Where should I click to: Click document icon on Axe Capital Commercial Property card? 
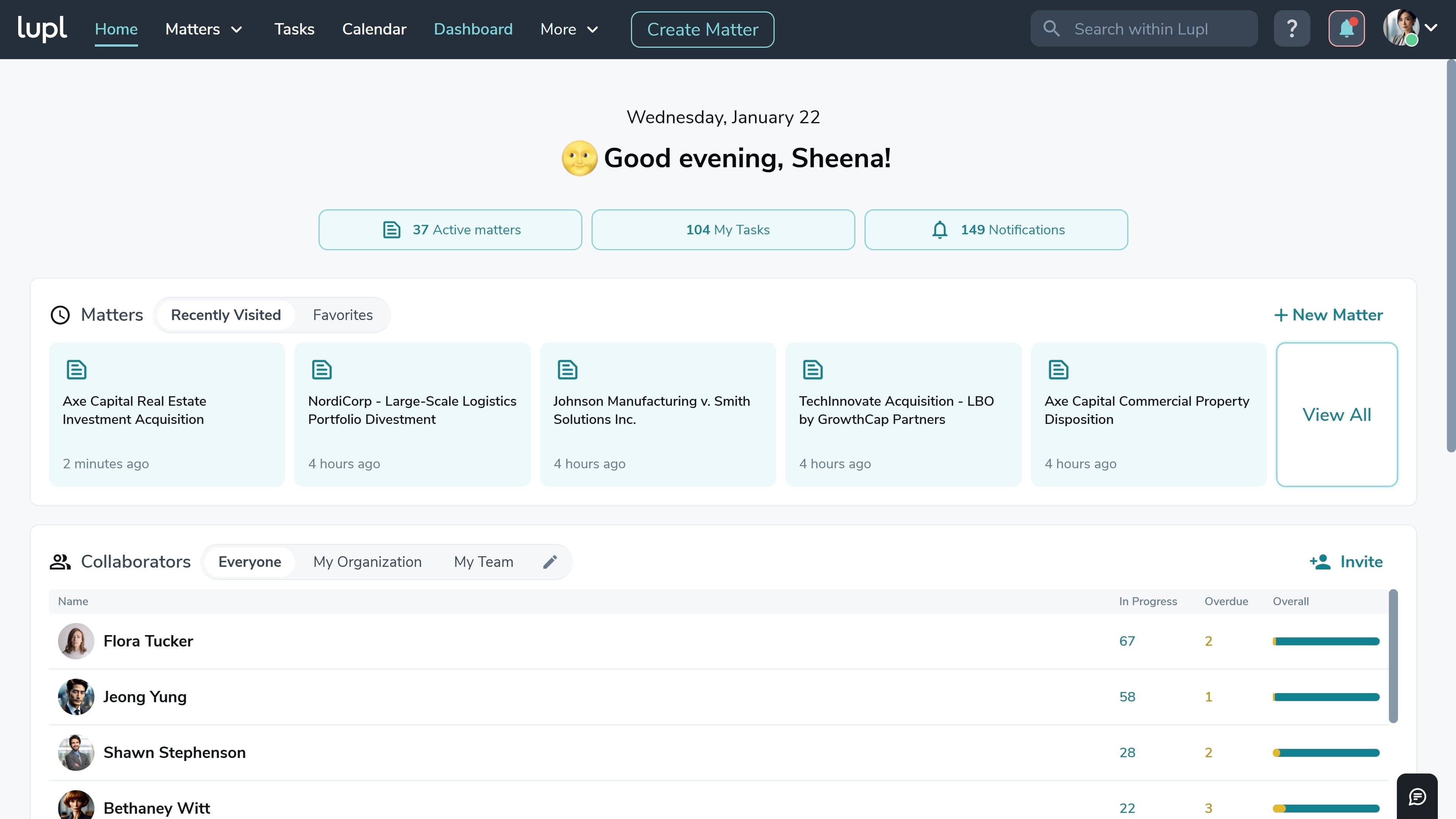(x=1059, y=370)
